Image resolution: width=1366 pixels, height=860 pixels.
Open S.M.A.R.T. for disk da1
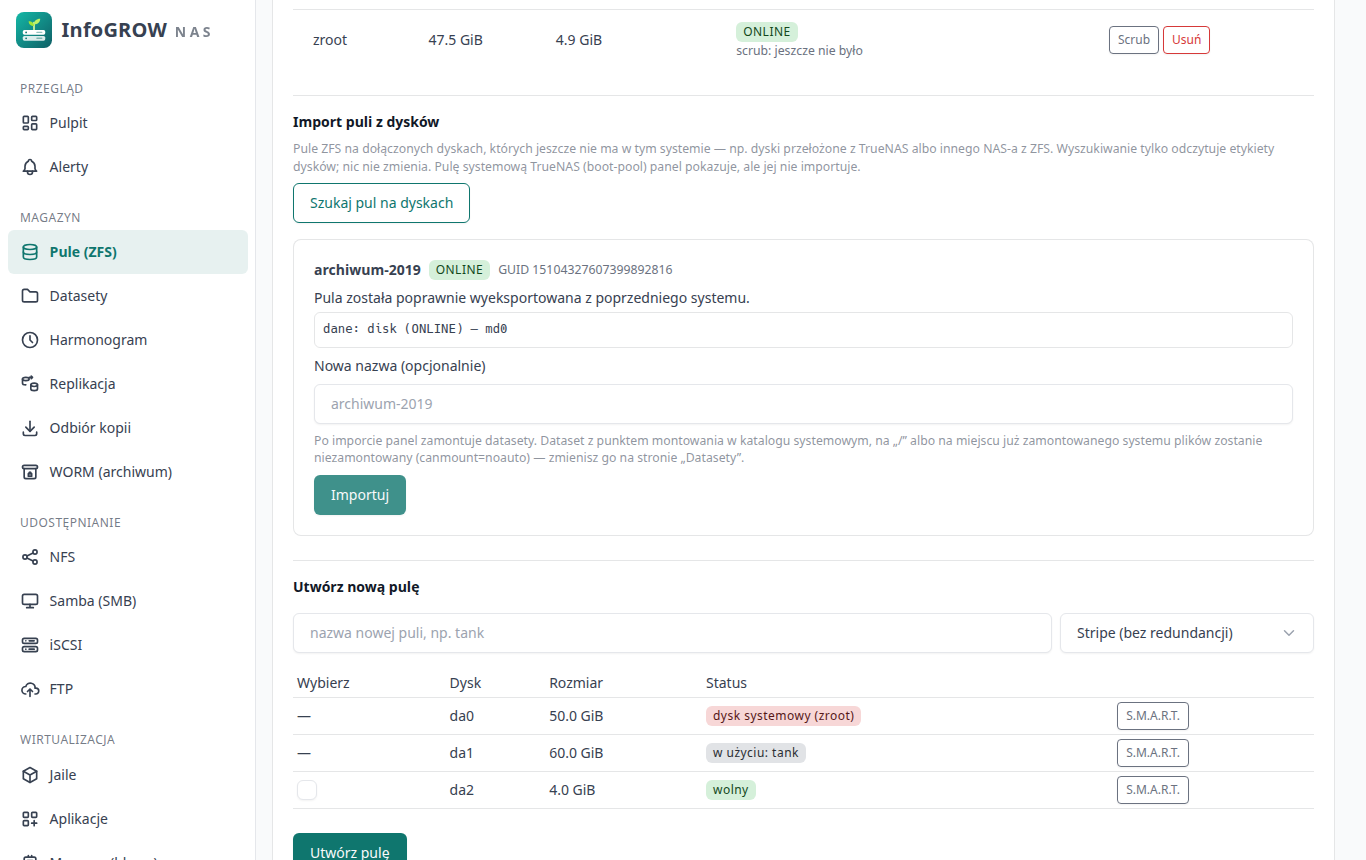(1152, 753)
